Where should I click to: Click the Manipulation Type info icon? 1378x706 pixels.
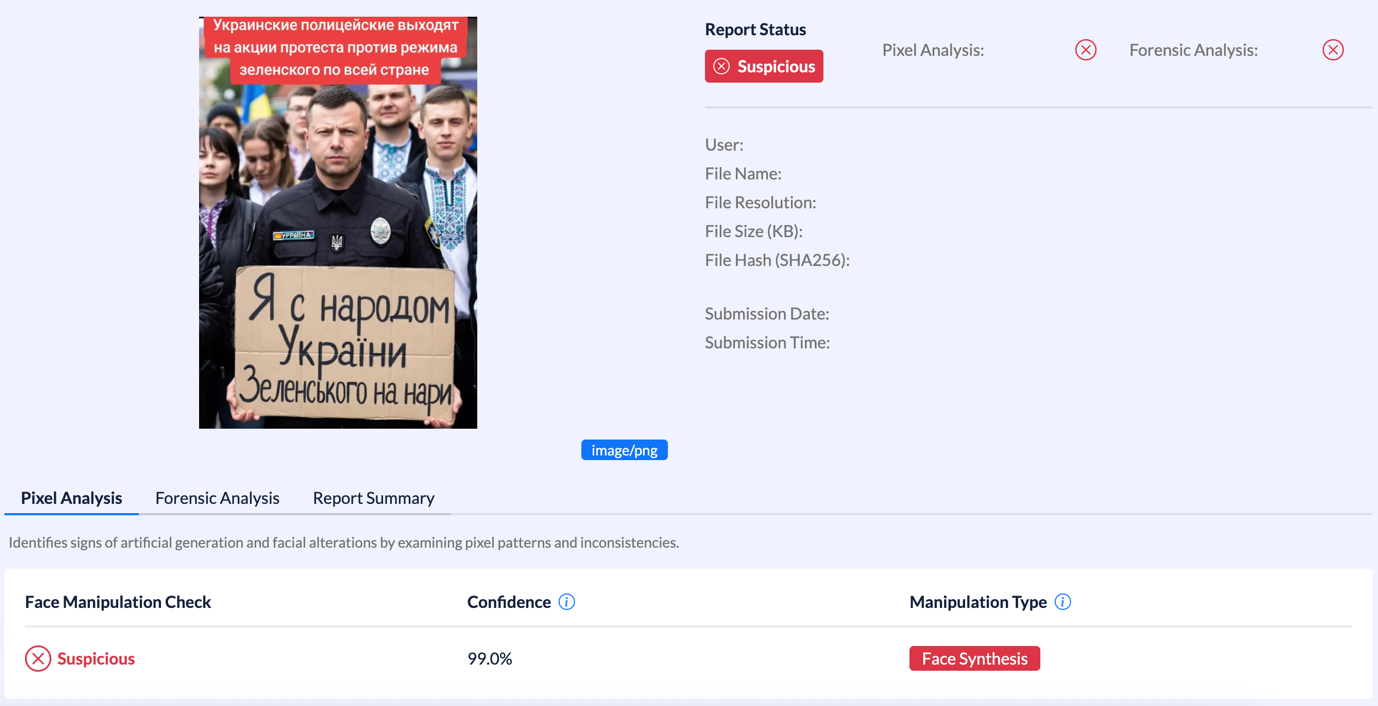pyautogui.click(x=1063, y=602)
